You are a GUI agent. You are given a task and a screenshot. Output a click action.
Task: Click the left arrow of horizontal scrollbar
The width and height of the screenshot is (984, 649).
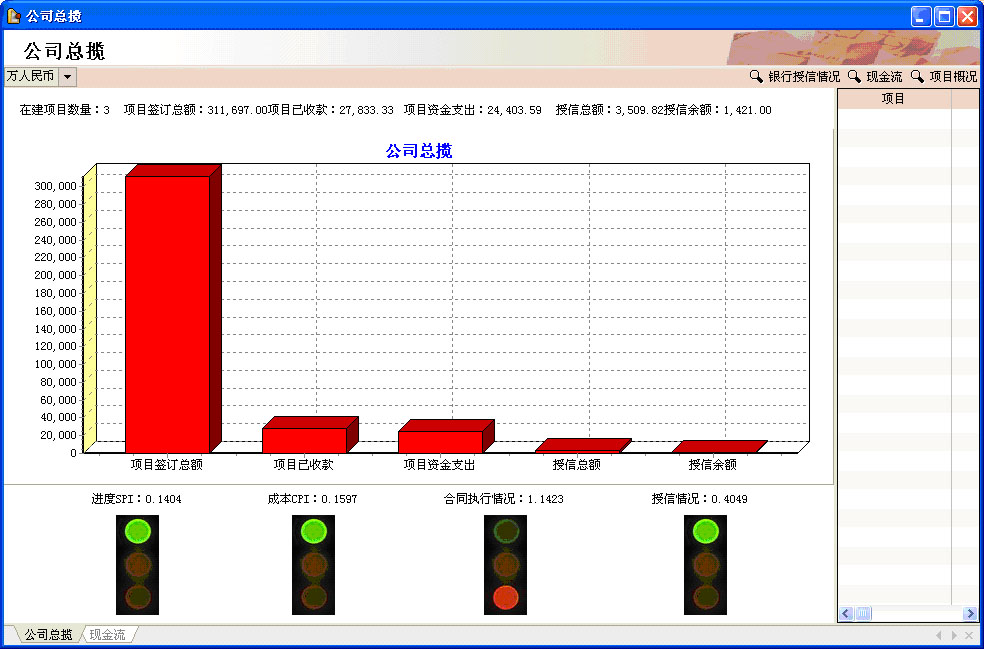coord(846,613)
